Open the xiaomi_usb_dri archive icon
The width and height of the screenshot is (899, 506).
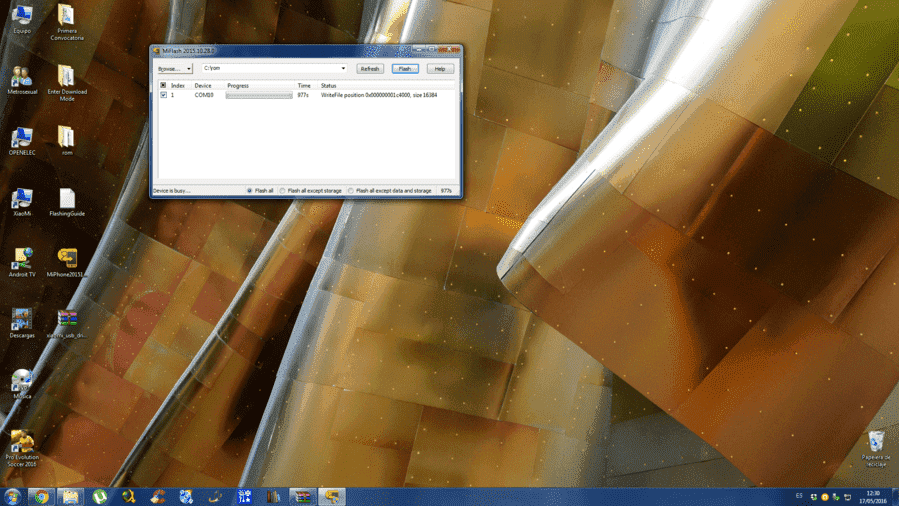tap(67, 324)
